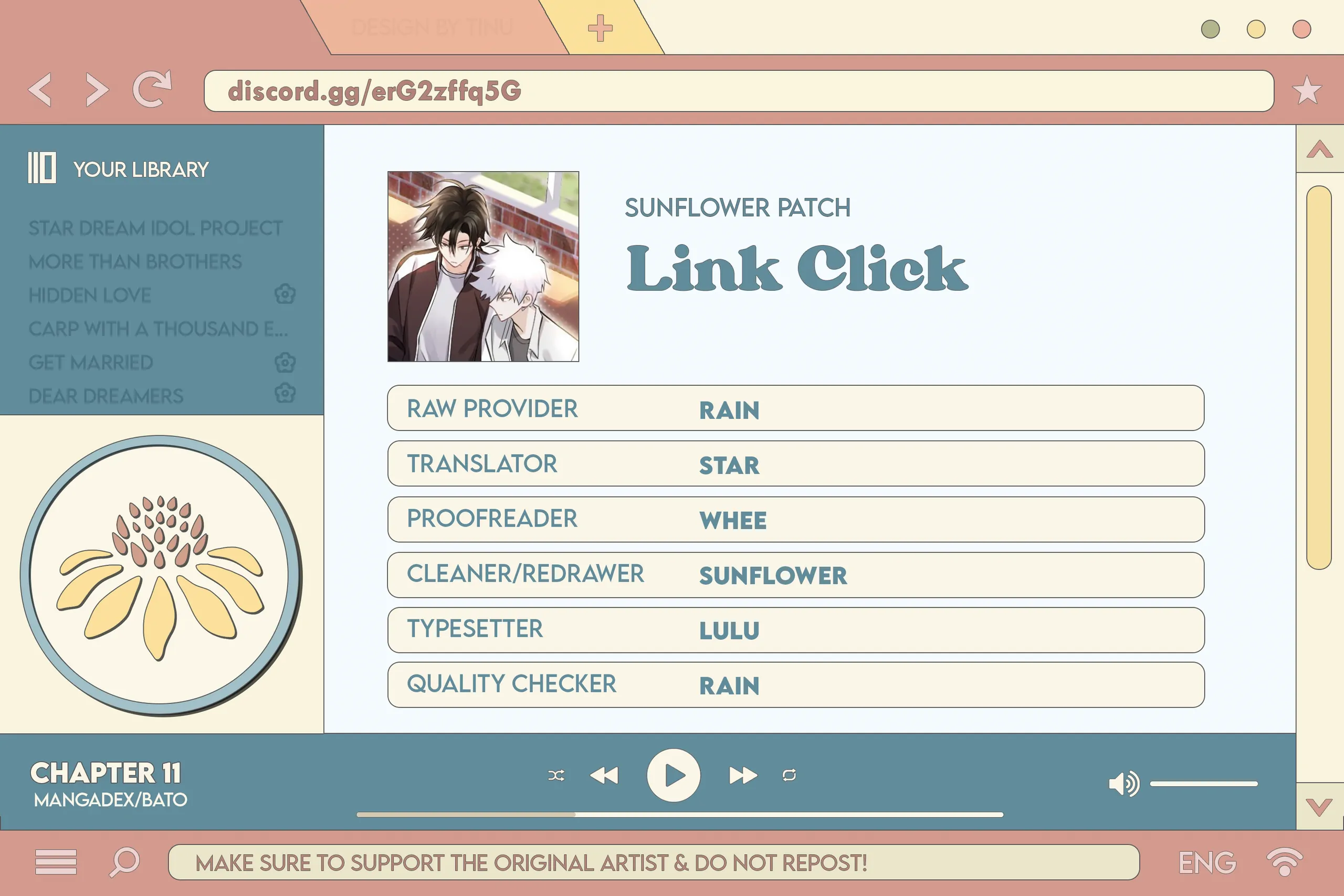Image resolution: width=1344 pixels, height=896 pixels.
Task: Click the Link Click cover thumbnail
Action: pos(483,266)
